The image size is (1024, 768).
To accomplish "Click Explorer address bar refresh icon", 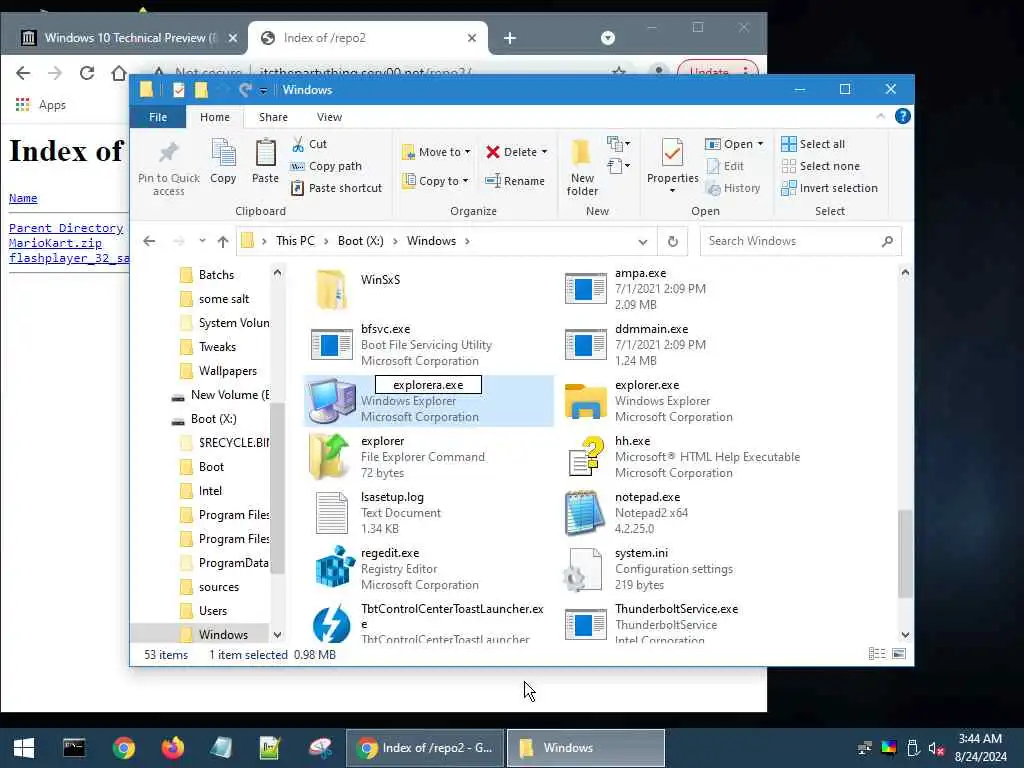I will pyautogui.click(x=673, y=242).
